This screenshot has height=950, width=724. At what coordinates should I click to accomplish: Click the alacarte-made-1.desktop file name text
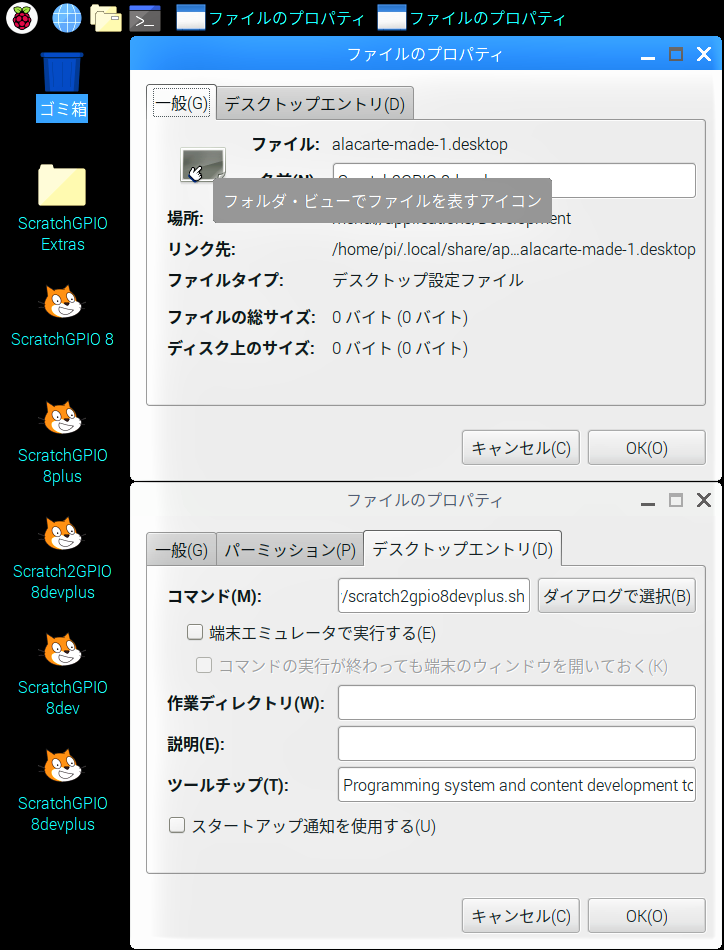point(420,145)
